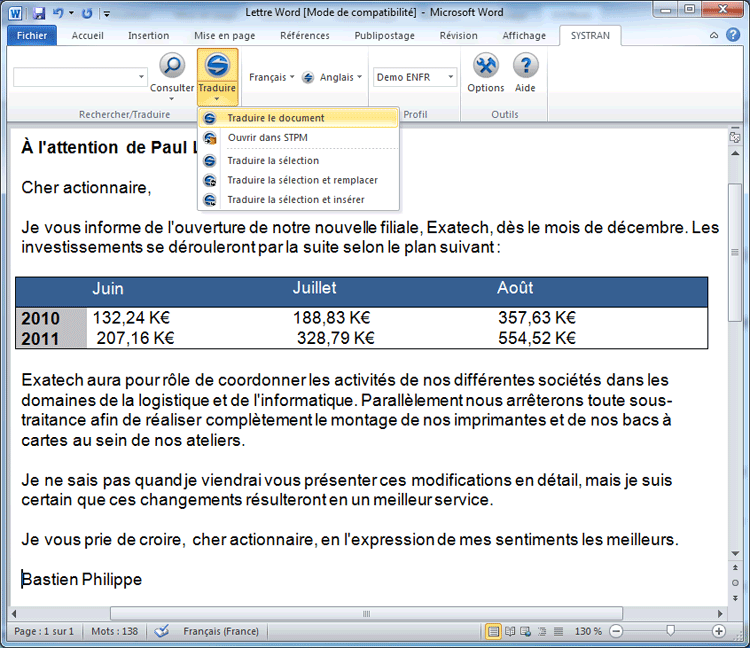Image resolution: width=750 pixels, height=648 pixels.
Task: Open the Affichage tab
Action: point(524,35)
